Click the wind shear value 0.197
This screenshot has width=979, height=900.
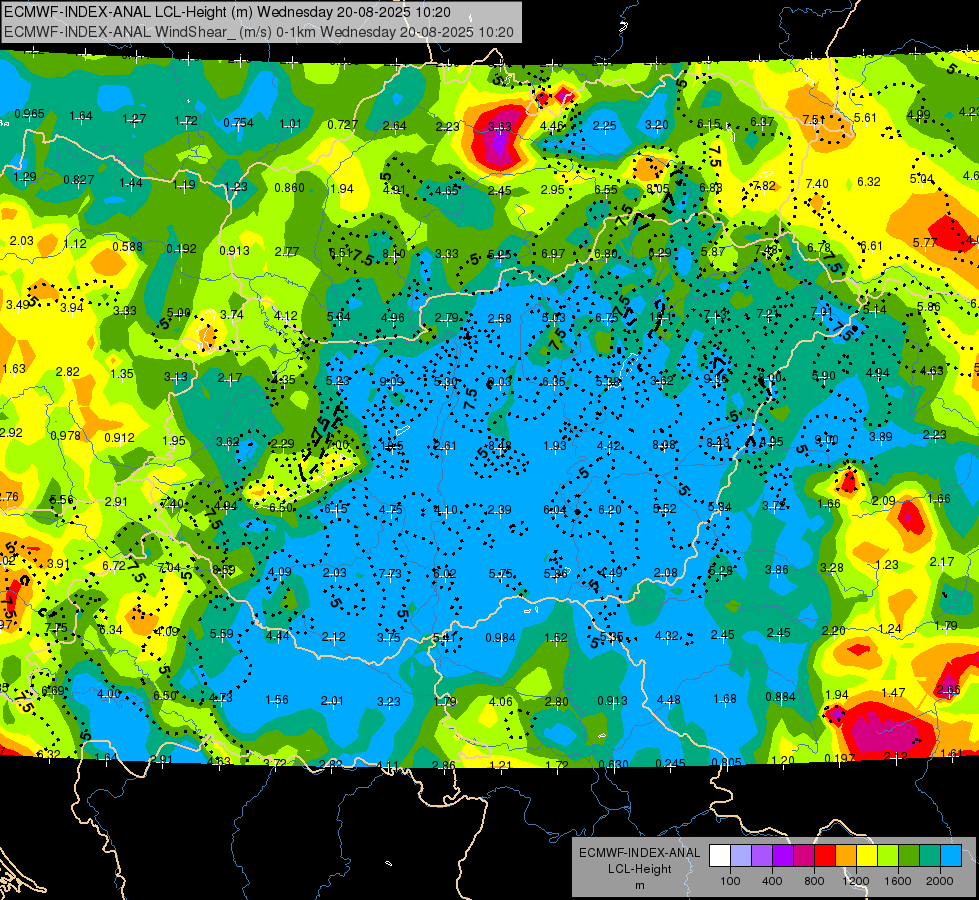(x=840, y=759)
